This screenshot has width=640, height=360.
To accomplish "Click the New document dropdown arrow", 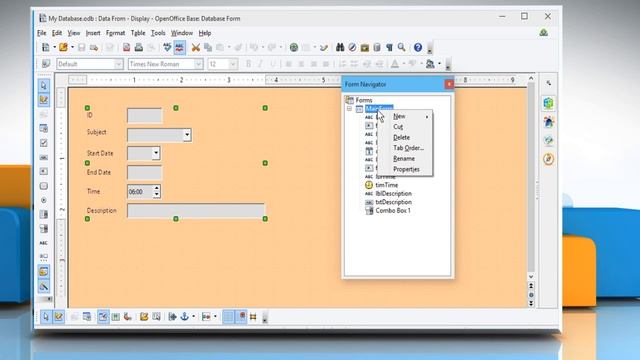I will click(x=54, y=47).
